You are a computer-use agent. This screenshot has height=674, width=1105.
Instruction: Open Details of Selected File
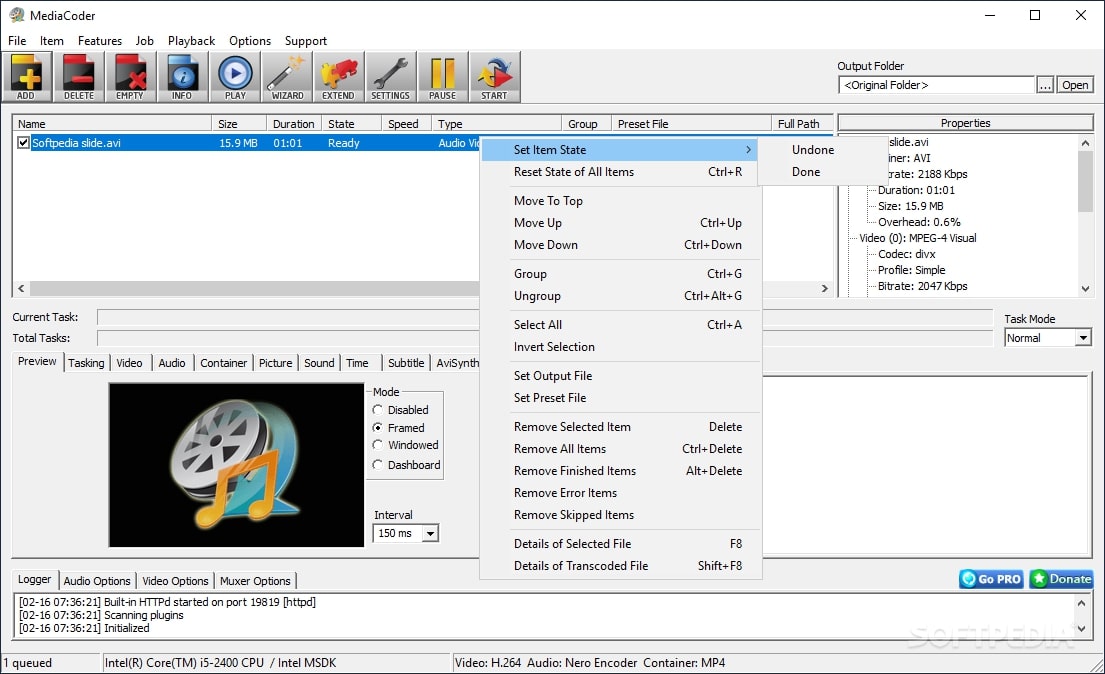[620, 544]
